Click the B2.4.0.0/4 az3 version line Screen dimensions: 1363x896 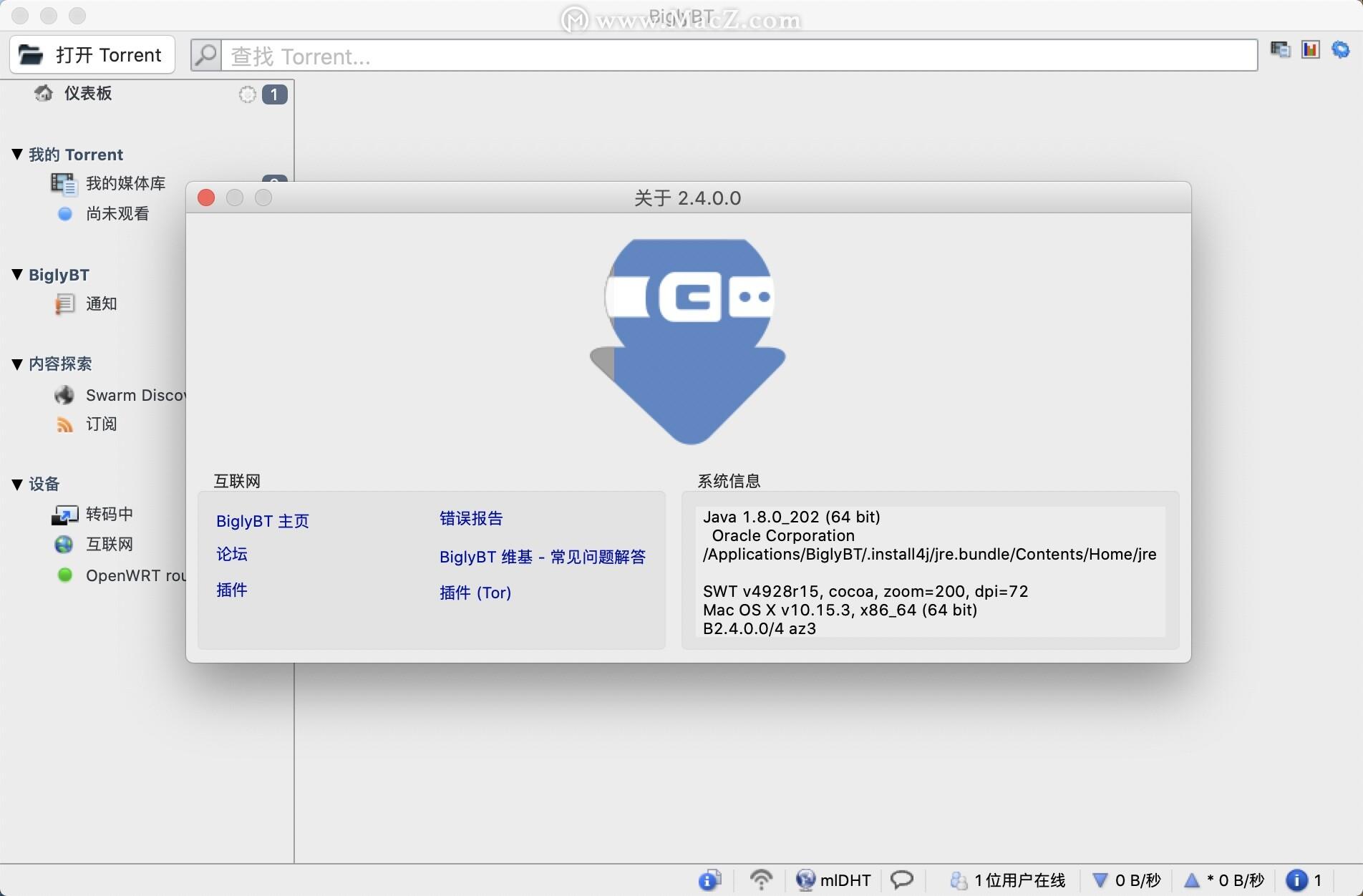[760, 628]
